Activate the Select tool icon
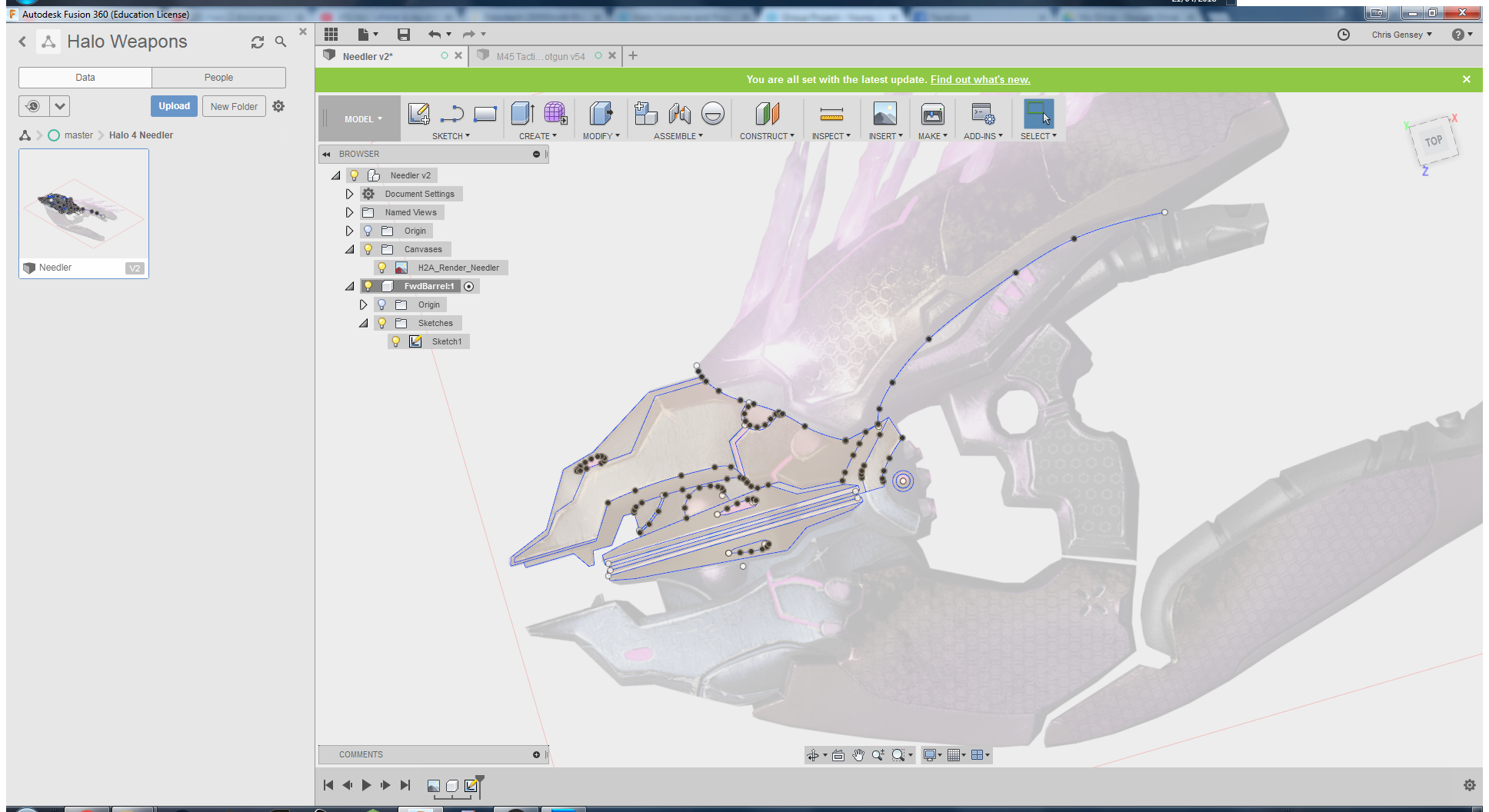The image size is (1489, 812). point(1038,113)
